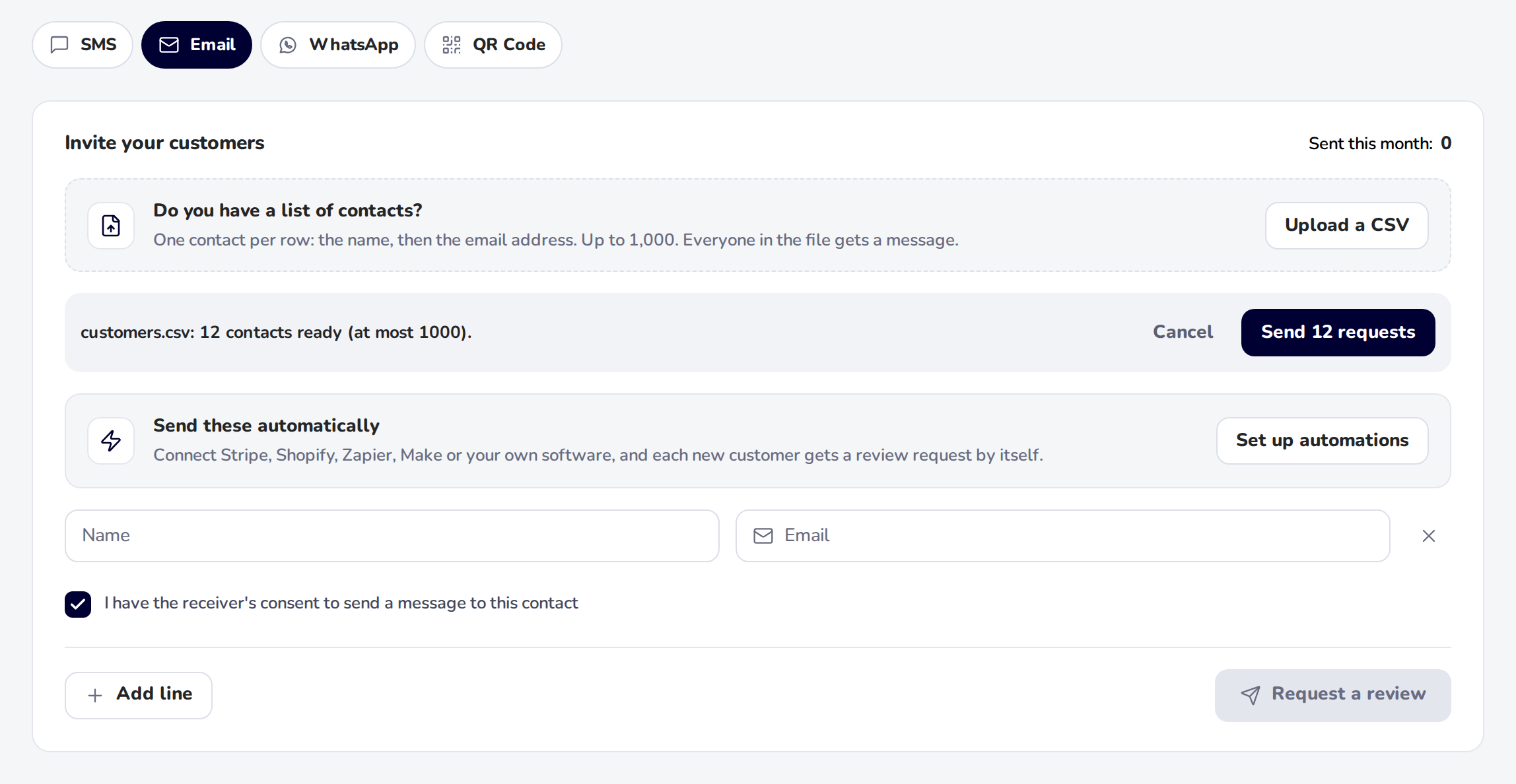1516x784 pixels.
Task: Click 'Do you have a list of contacts?' title
Action: [287, 211]
